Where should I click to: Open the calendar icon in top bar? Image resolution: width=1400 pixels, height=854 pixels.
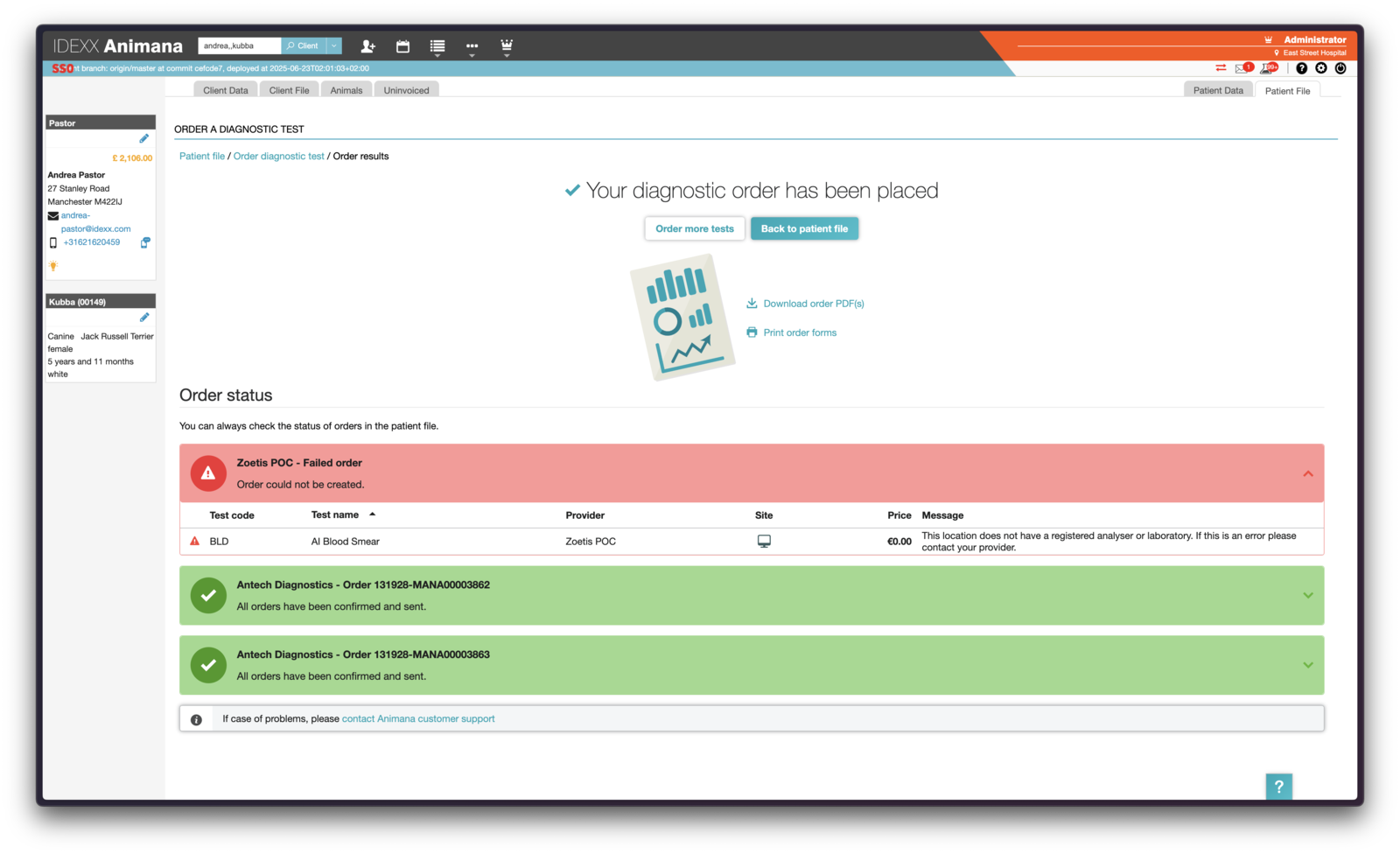point(402,46)
